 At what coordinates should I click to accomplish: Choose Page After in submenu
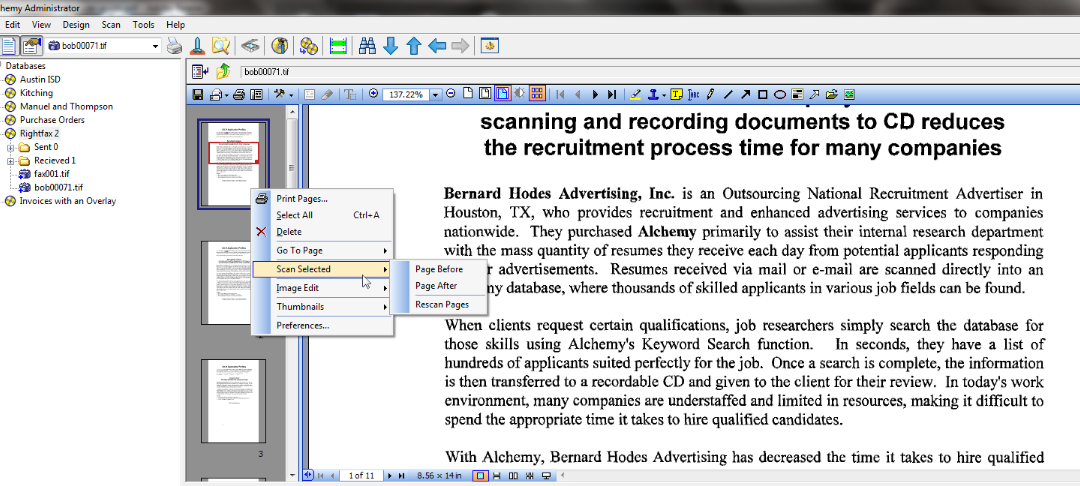pyautogui.click(x=439, y=286)
